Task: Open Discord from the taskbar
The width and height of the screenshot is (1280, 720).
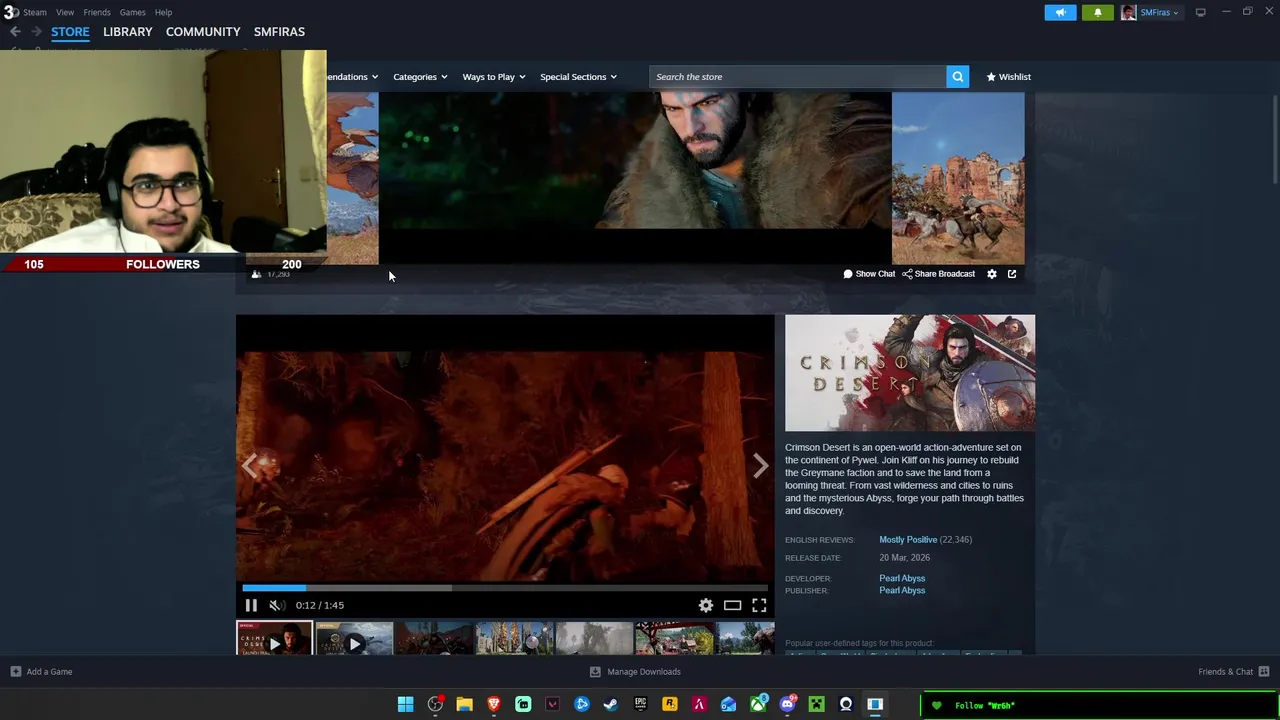Action: point(787,704)
